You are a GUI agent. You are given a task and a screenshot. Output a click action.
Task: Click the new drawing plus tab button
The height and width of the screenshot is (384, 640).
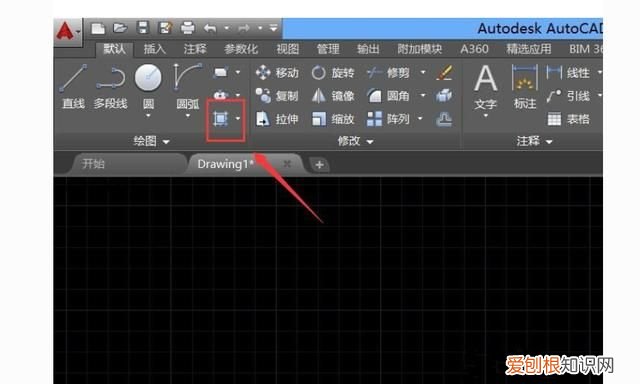click(x=319, y=165)
